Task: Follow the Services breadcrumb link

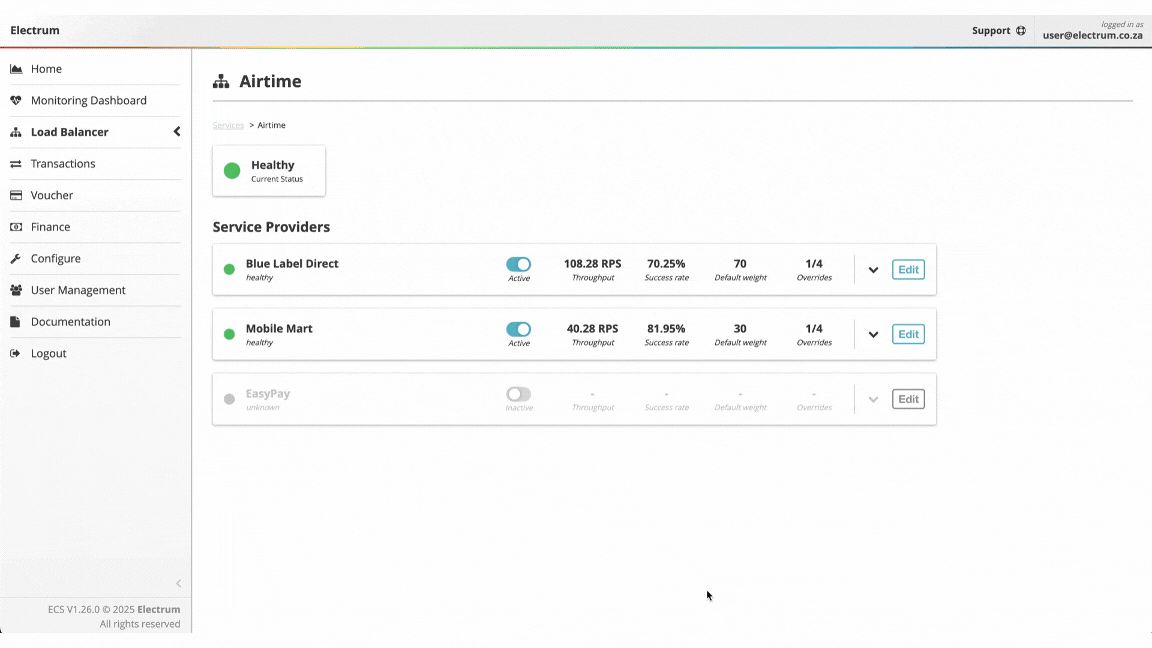Action: (228, 126)
